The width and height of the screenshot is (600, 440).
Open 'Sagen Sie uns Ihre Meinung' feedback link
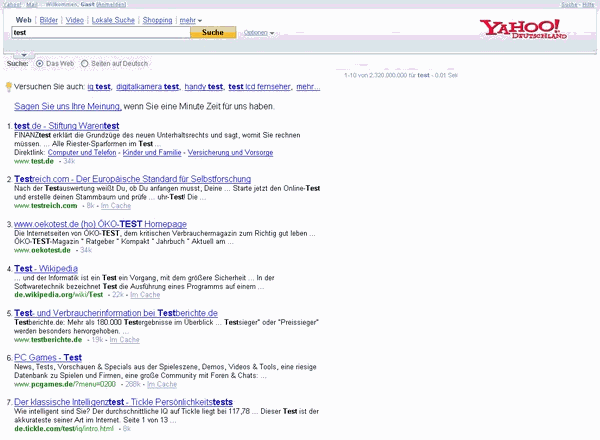pos(68,106)
